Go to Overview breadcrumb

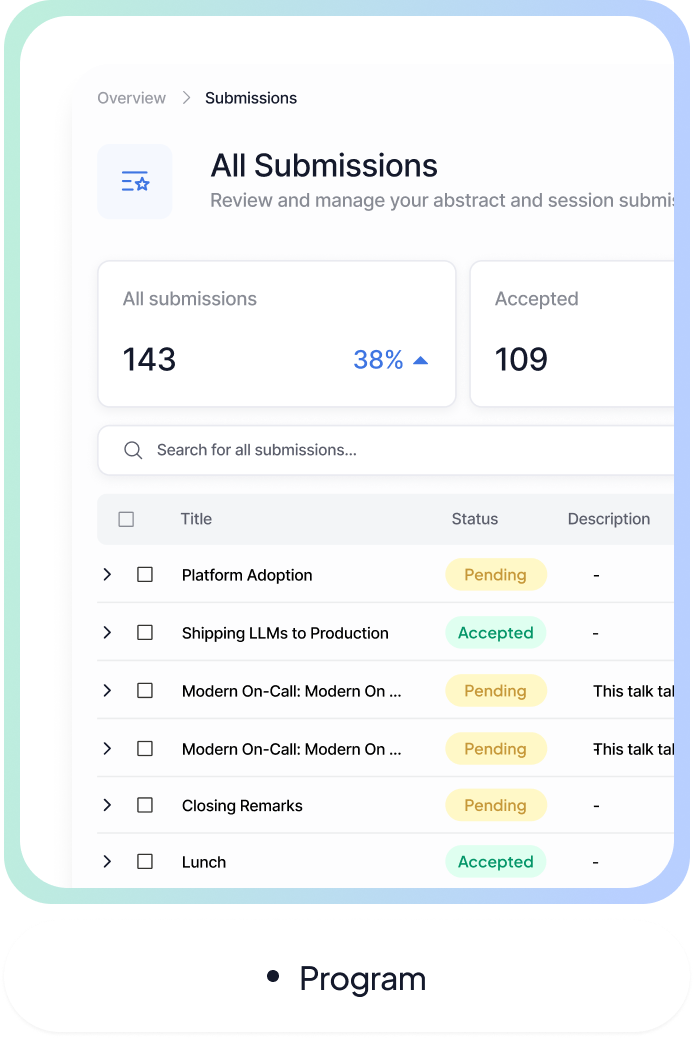(x=131, y=98)
